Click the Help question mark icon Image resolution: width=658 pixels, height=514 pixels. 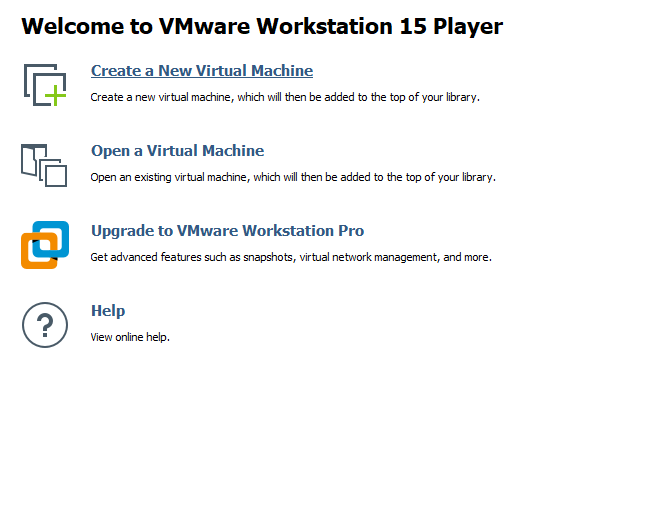click(x=45, y=325)
